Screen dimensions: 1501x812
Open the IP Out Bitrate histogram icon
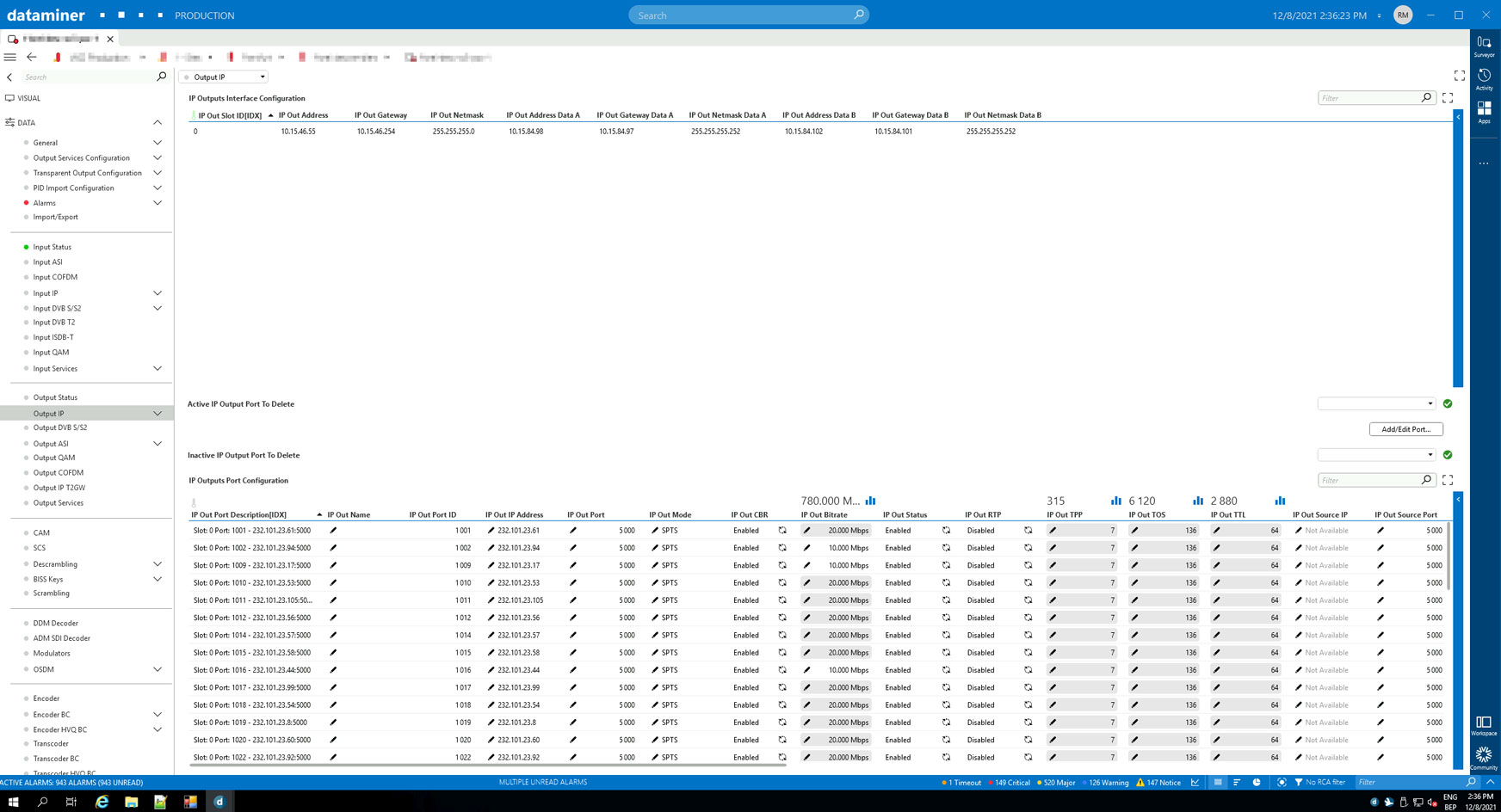pos(870,501)
